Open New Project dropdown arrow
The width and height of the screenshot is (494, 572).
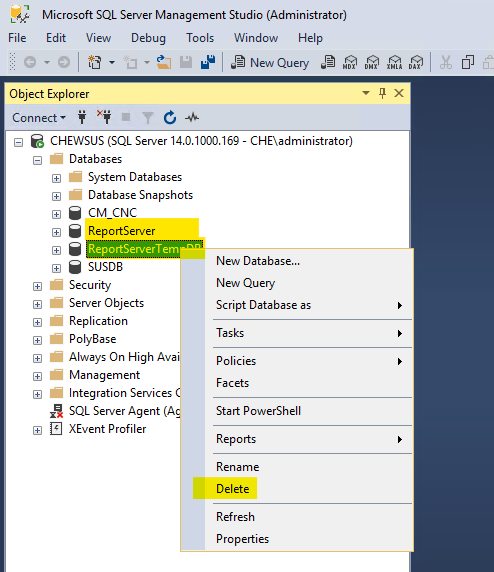point(112,62)
